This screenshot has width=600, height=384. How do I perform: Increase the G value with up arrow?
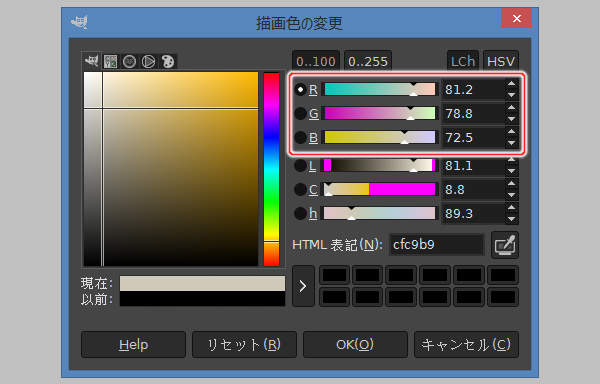(x=512, y=107)
